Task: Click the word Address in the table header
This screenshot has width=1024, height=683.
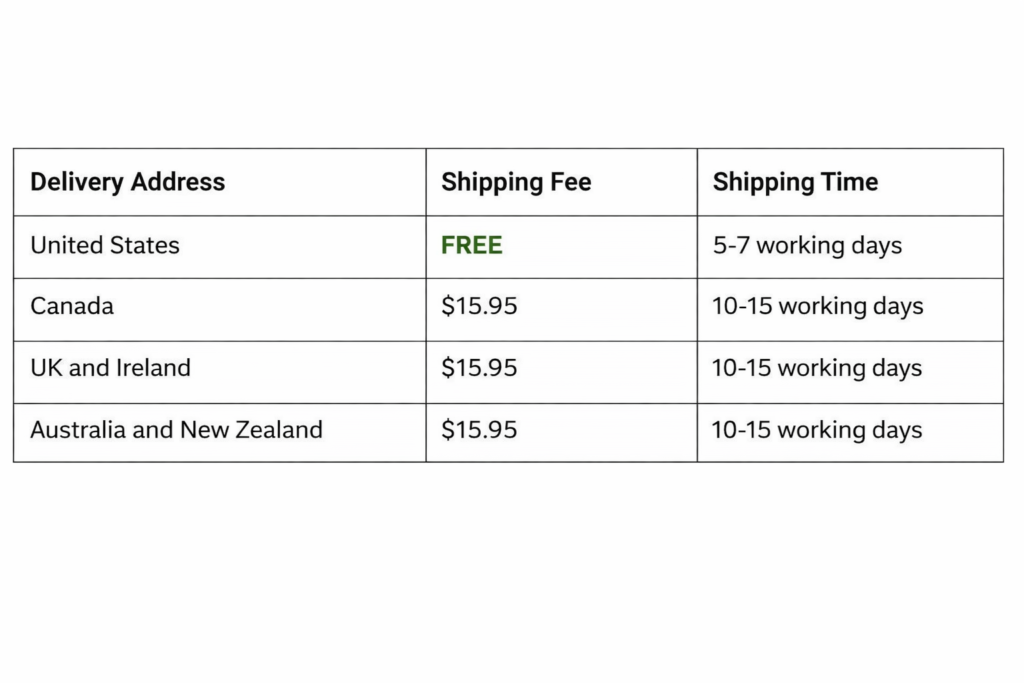Action: pos(178,182)
